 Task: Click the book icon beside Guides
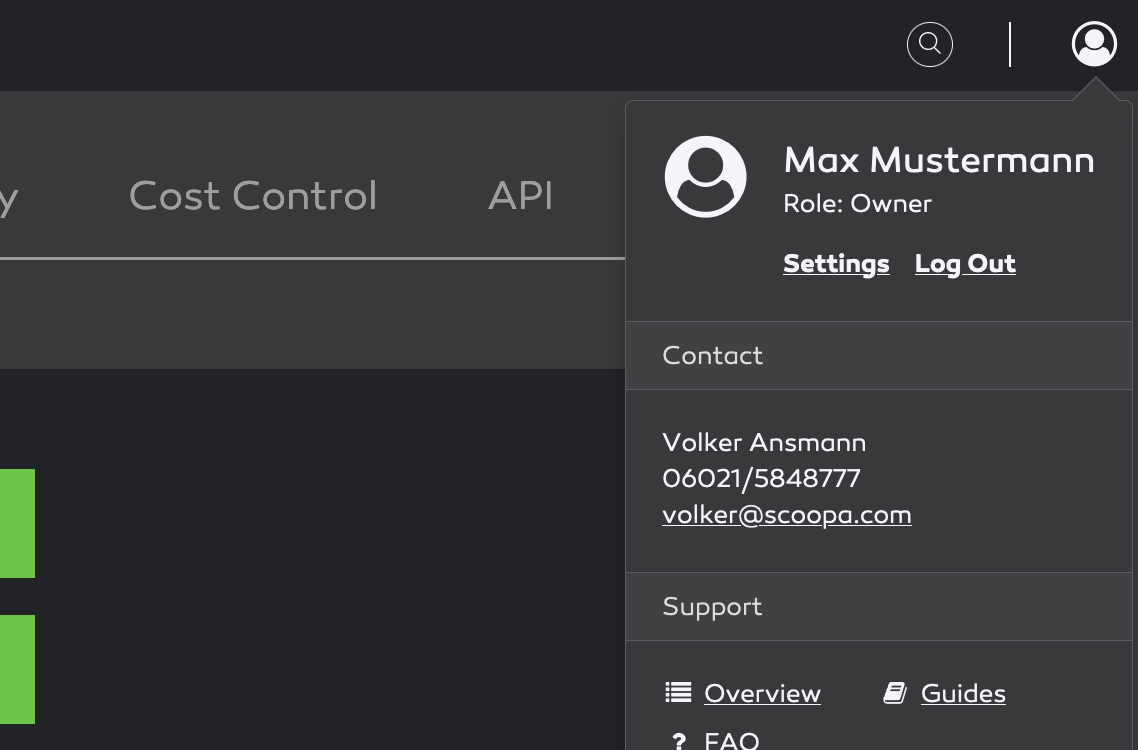(x=895, y=693)
